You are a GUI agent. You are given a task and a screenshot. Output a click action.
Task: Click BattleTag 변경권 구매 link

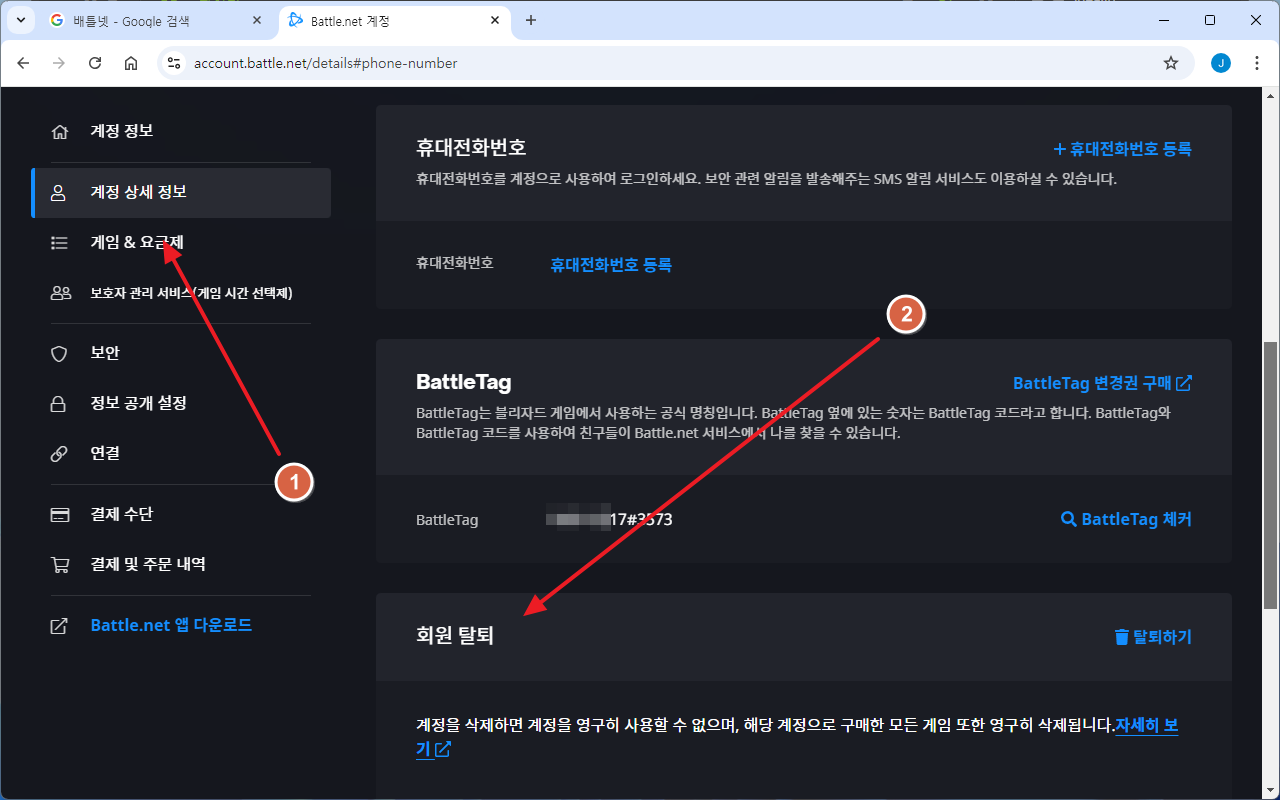point(1102,383)
